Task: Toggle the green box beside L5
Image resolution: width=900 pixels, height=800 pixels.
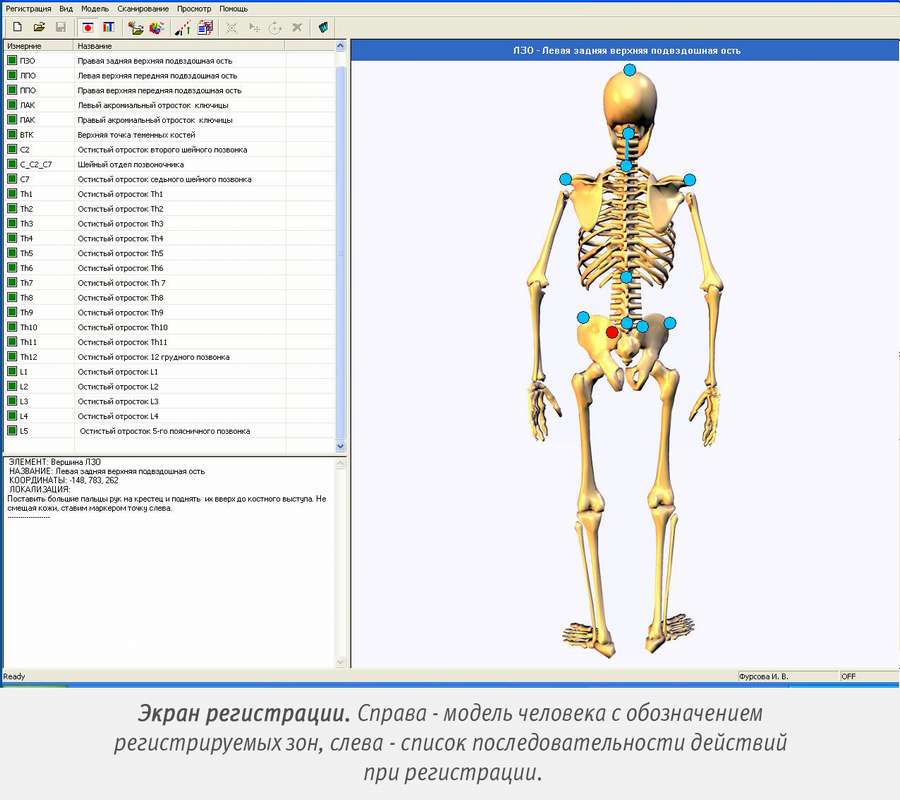Action: click(12, 431)
